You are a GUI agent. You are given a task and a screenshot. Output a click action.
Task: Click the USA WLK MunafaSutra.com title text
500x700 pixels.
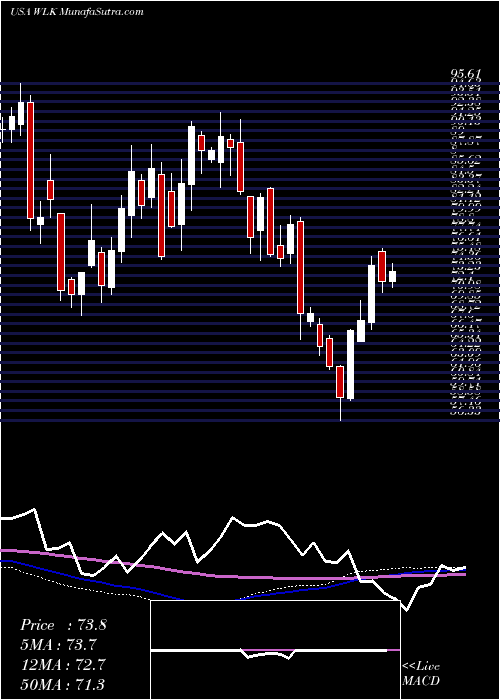(x=76, y=12)
